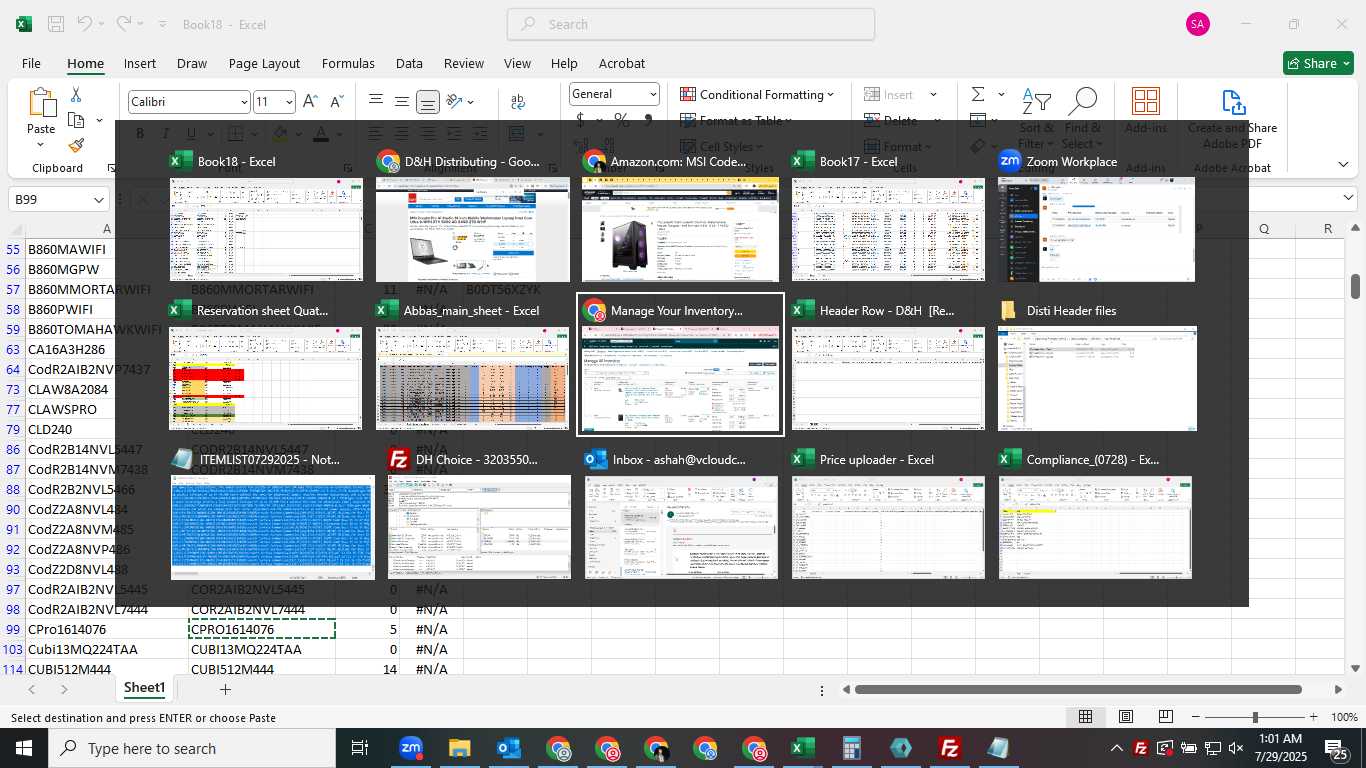Switch to the Formulas tab

point(348,63)
